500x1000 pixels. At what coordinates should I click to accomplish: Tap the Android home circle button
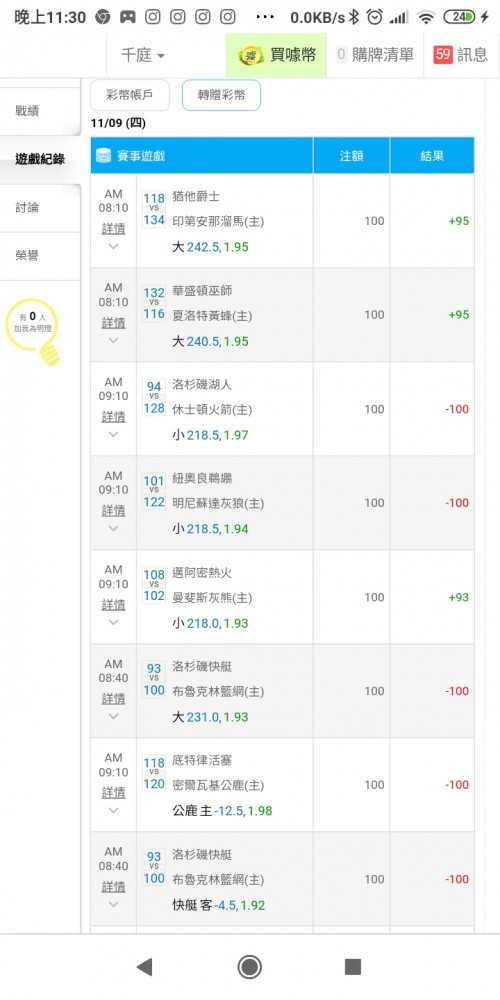pyautogui.click(x=249, y=967)
